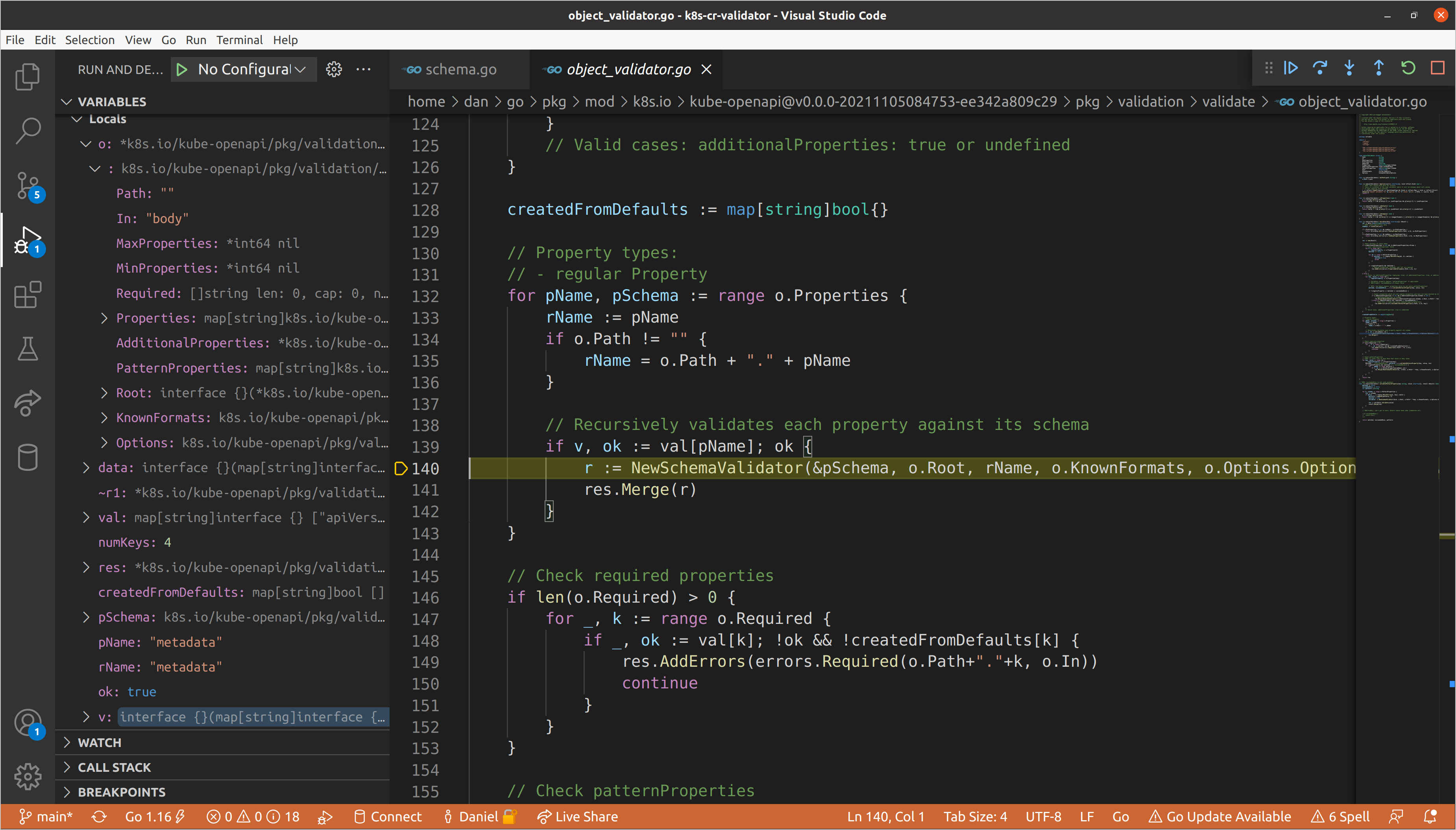
Task: Click the debug Step Into icon
Action: pos(1349,68)
